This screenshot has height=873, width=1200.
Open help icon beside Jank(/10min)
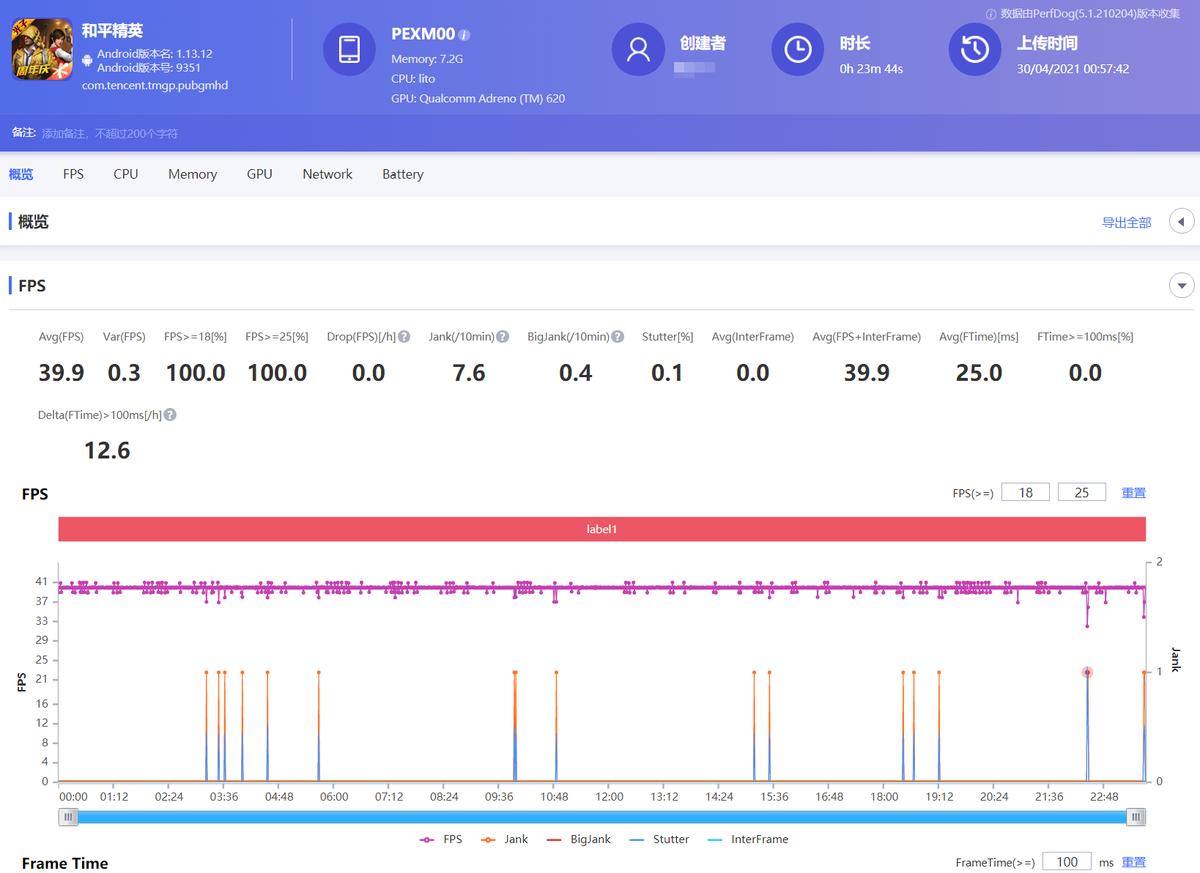pos(502,337)
